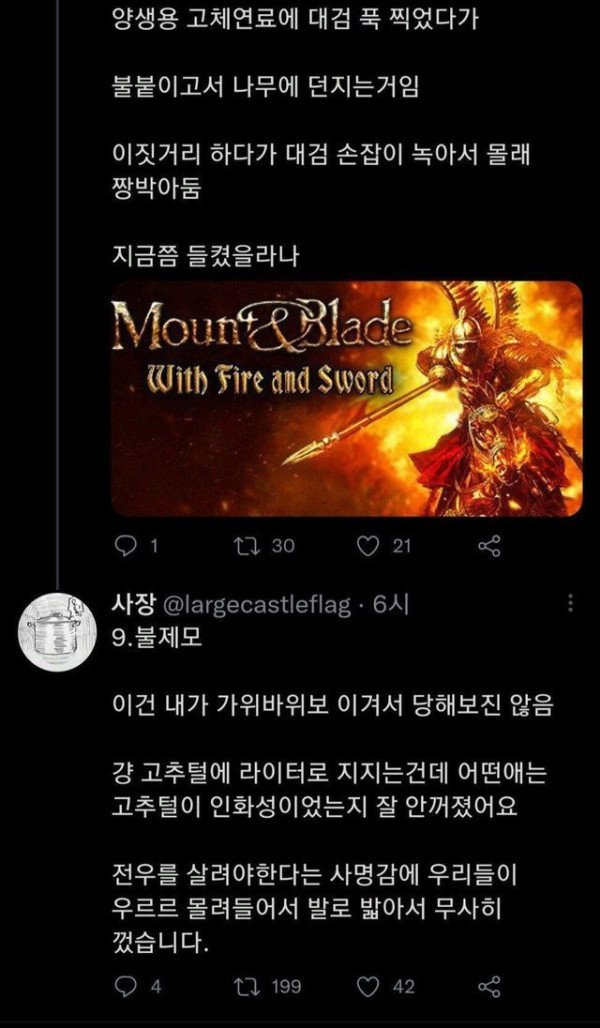Open the three-dot more options menu
The image size is (600, 1028).
570,603
